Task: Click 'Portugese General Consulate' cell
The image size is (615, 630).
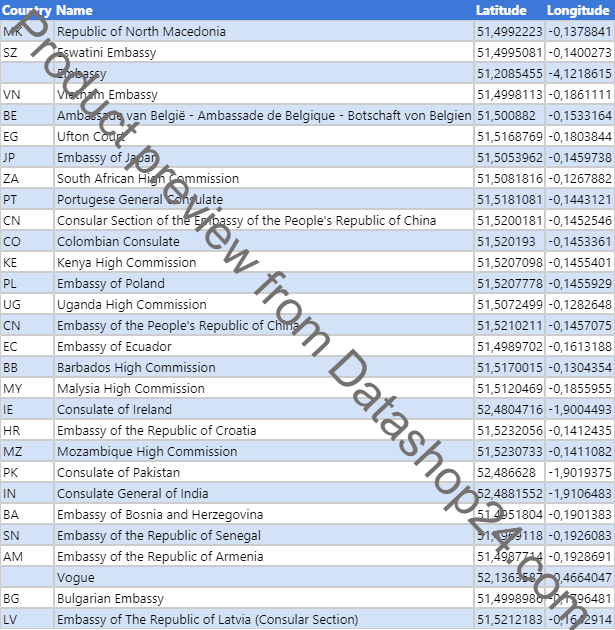Action: [x=264, y=199]
